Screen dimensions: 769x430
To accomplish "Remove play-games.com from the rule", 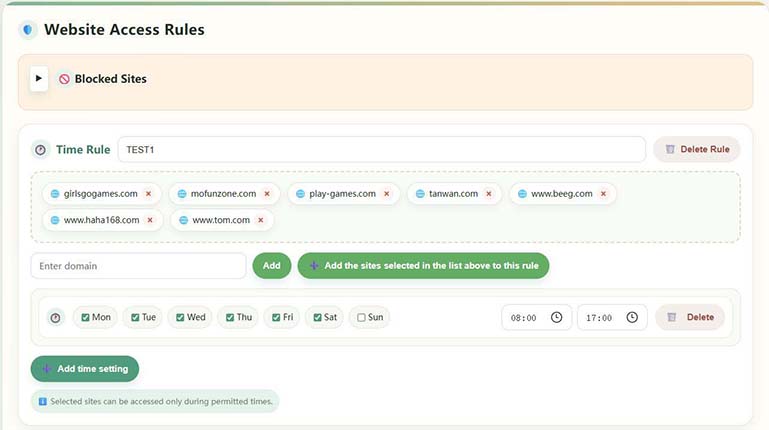I will click(386, 194).
